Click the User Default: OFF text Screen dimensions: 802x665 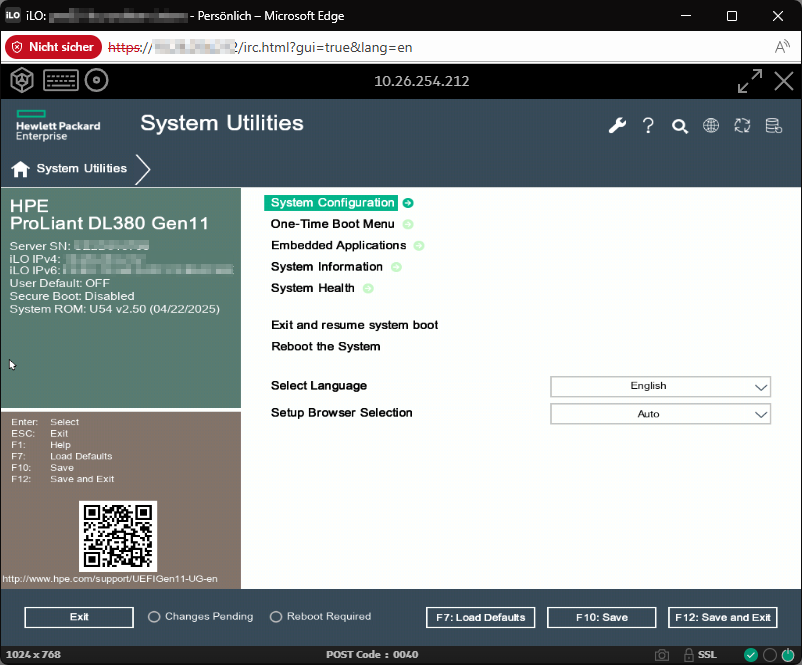[x=59, y=283]
